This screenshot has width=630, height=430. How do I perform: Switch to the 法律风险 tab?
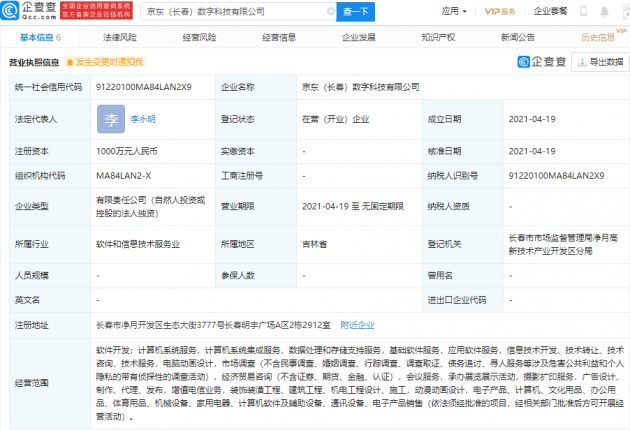pos(120,37)
